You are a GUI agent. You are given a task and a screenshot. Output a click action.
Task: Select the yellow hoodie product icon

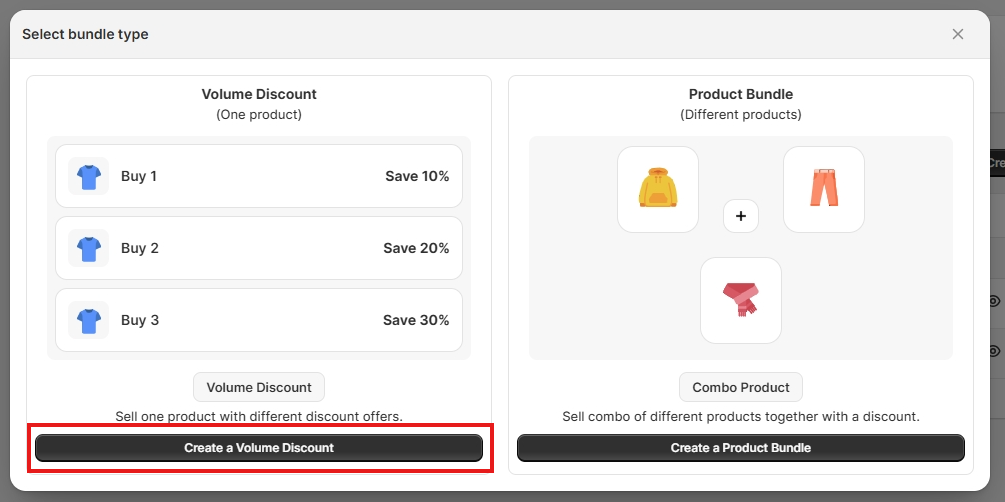658,189
